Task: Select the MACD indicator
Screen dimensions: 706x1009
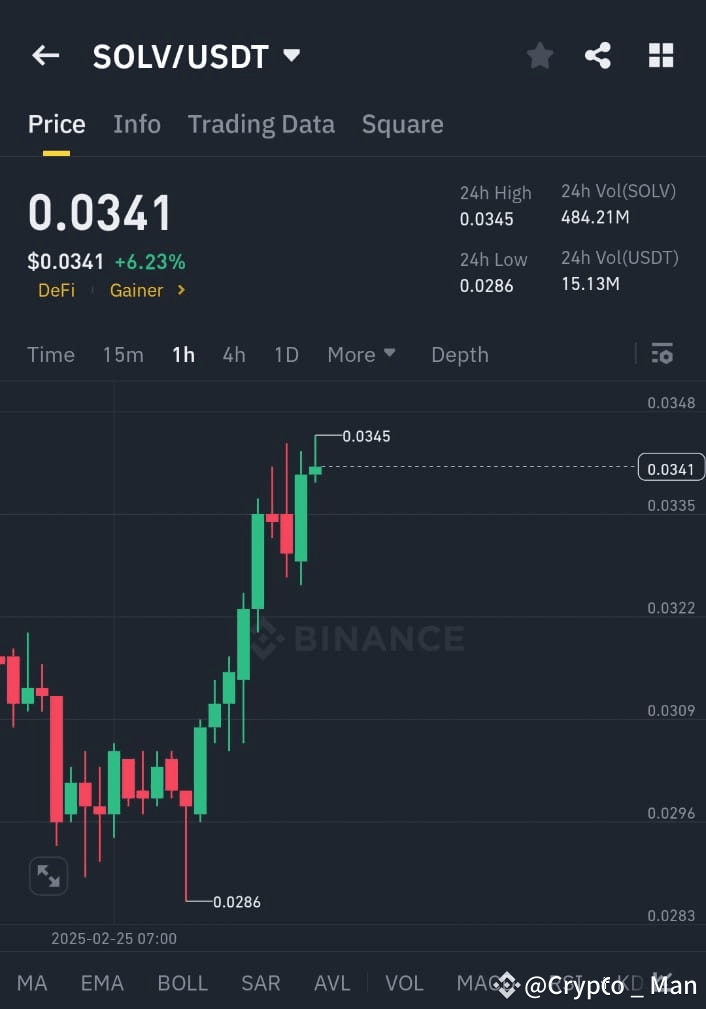Action: 480,983
